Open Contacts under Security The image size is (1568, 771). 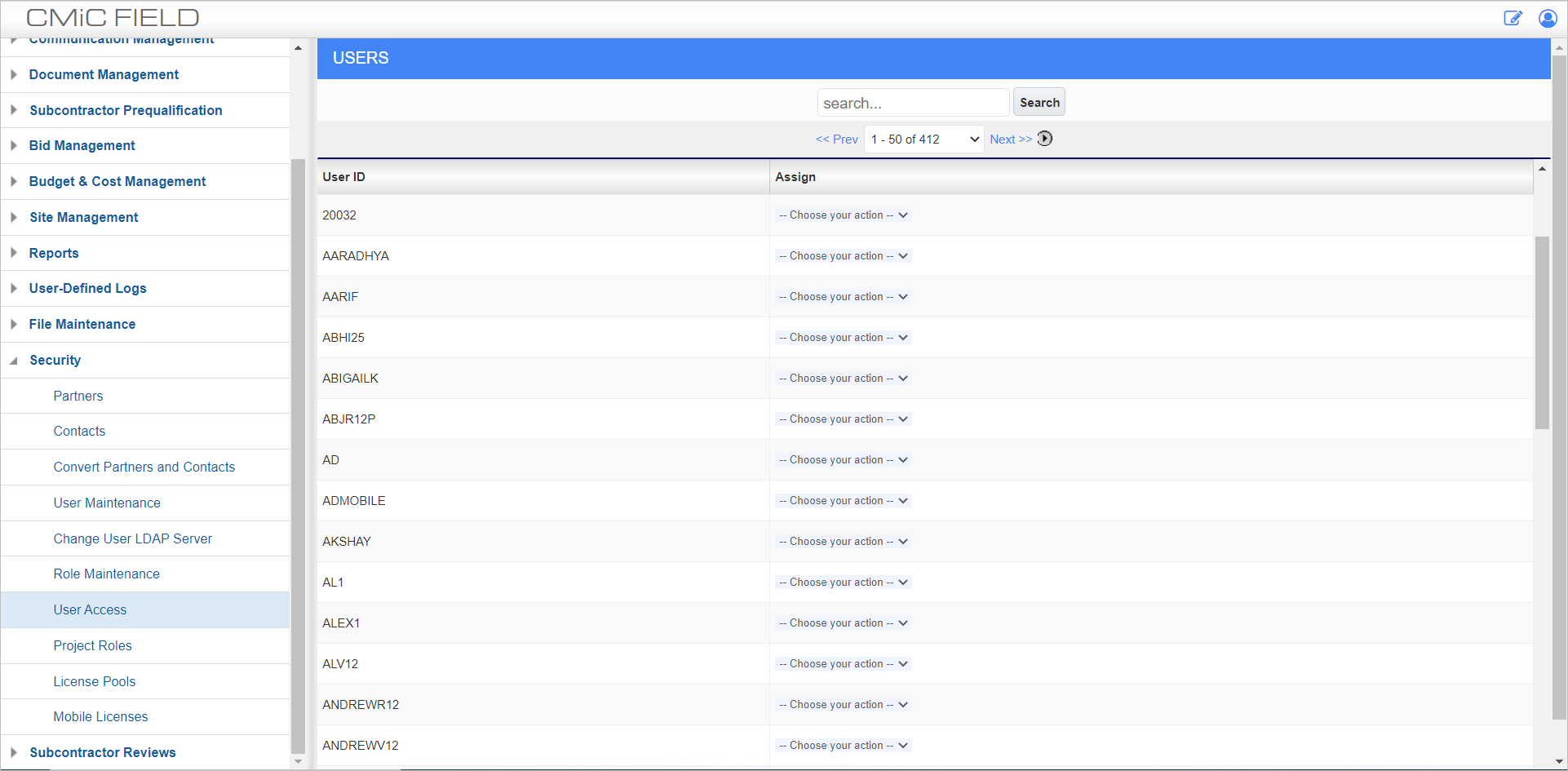point(79,431)
